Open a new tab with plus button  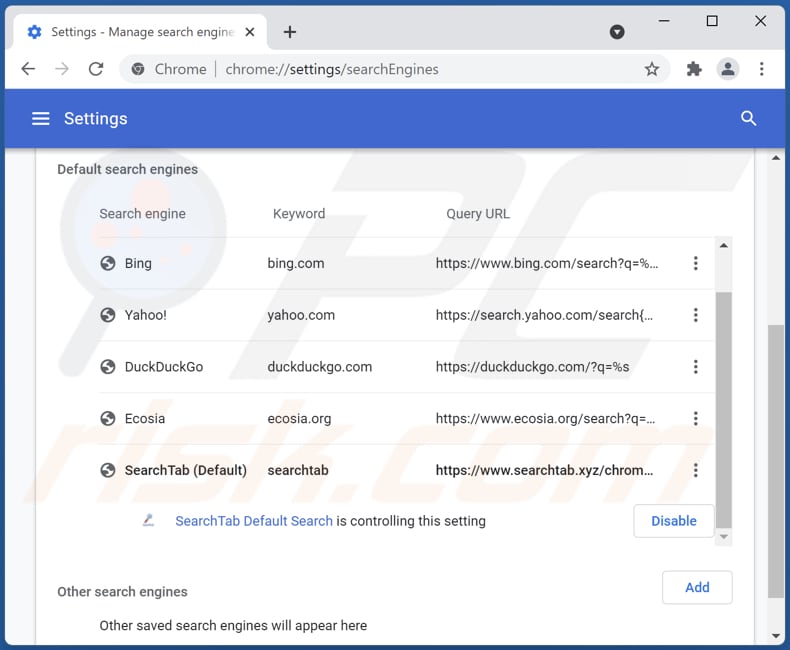(290, 32)
